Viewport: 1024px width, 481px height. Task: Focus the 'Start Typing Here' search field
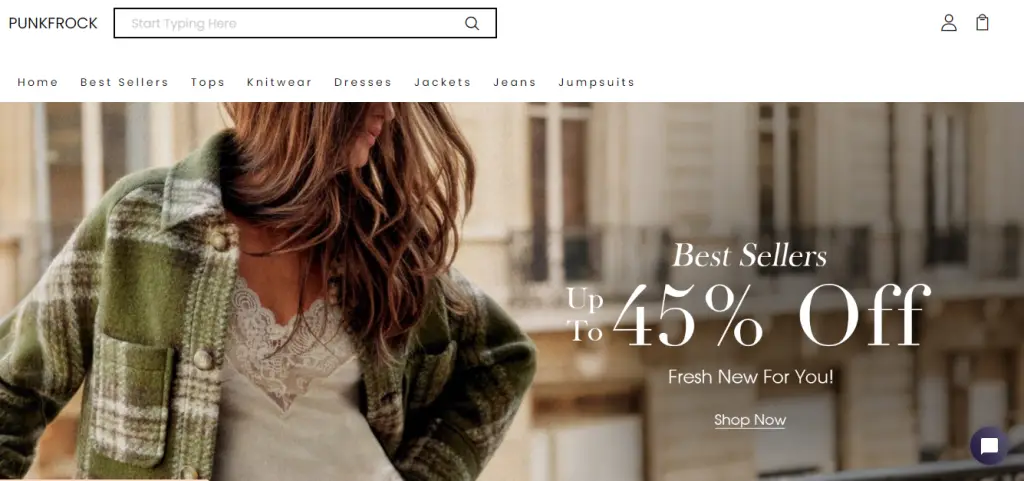[x=305, y=23]
